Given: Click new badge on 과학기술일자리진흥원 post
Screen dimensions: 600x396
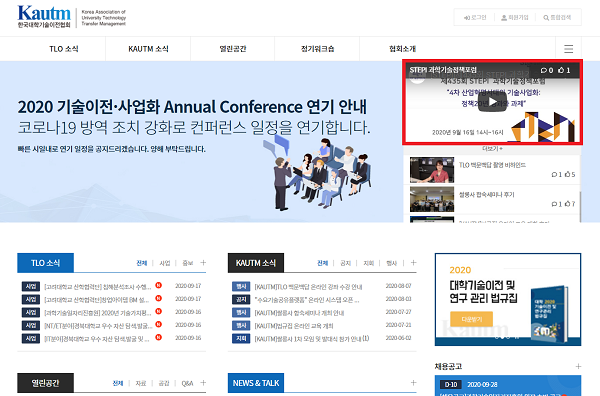Looking at the screenshot, I should [x=158, y=311].
